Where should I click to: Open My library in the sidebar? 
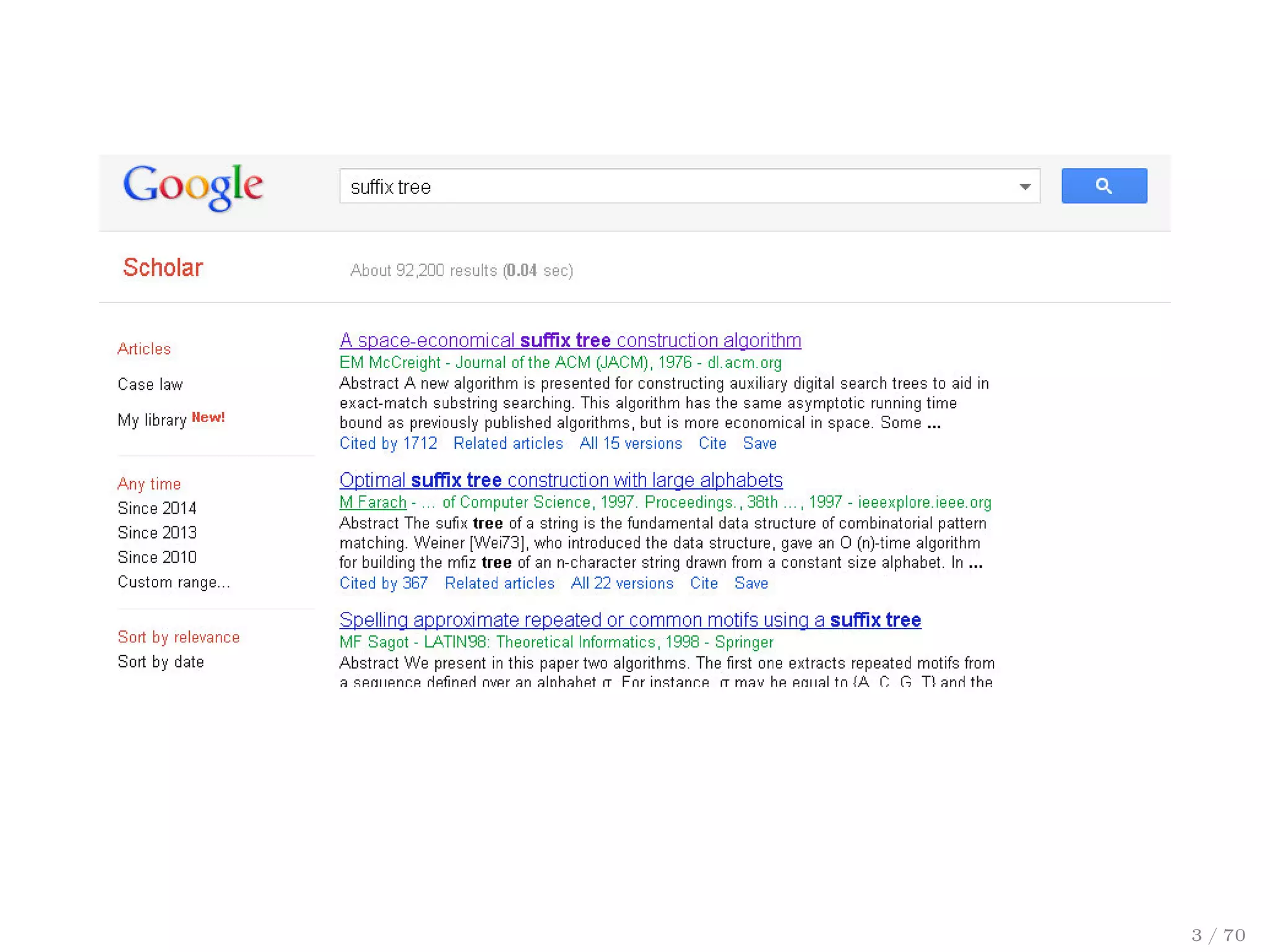tap(152, 420)
